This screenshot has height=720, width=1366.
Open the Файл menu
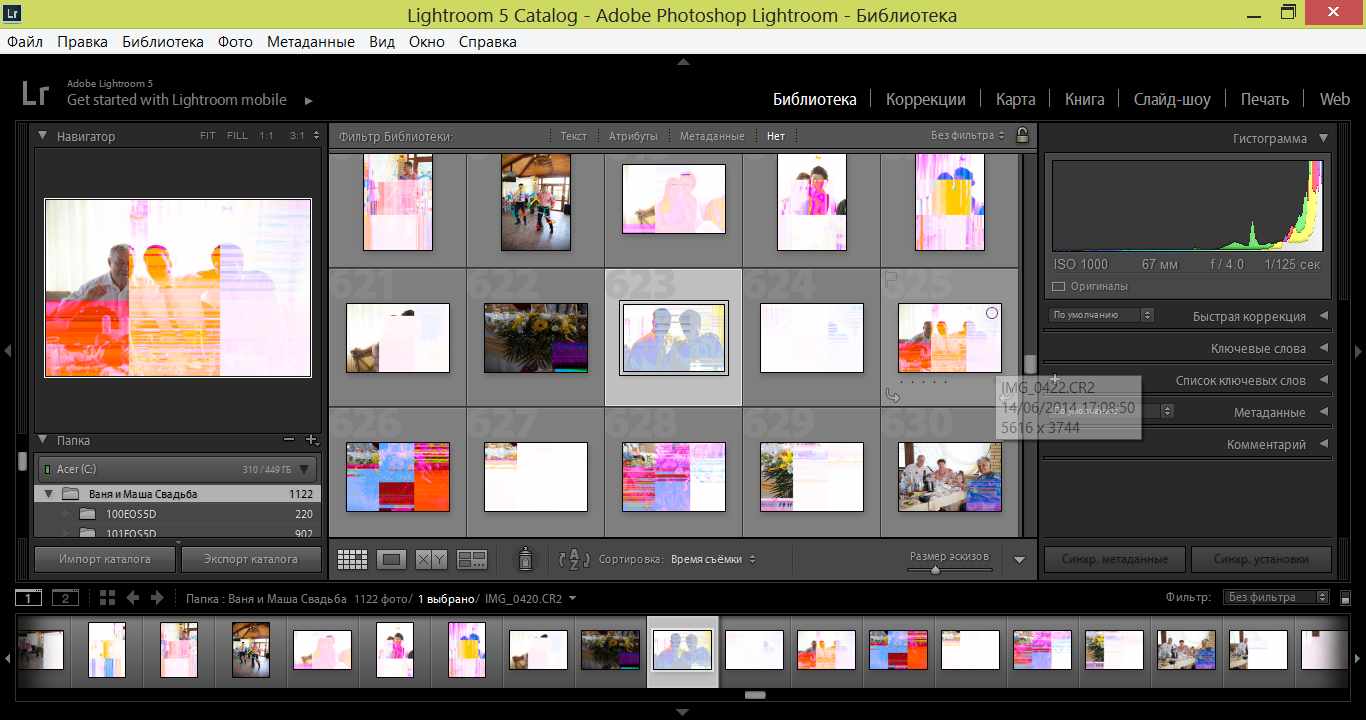24,42
